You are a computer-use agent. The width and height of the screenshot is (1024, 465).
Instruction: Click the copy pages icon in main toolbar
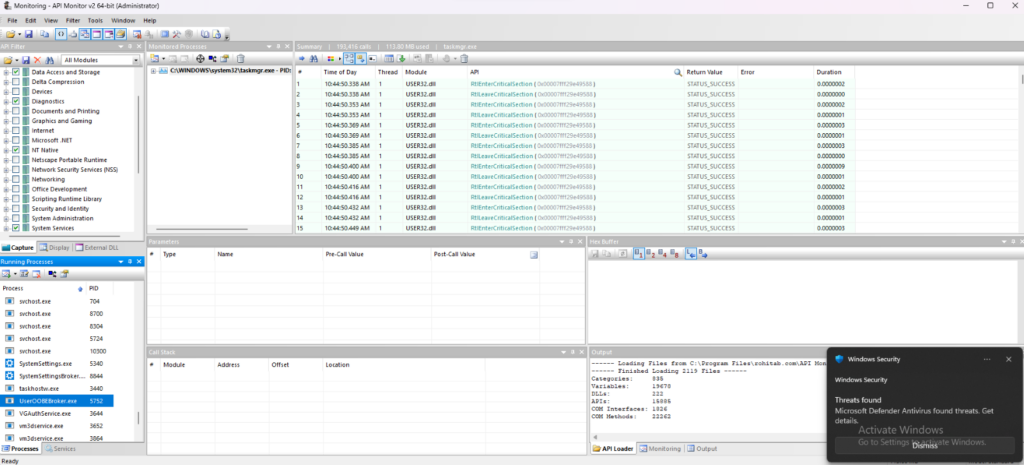coord(44,34)
